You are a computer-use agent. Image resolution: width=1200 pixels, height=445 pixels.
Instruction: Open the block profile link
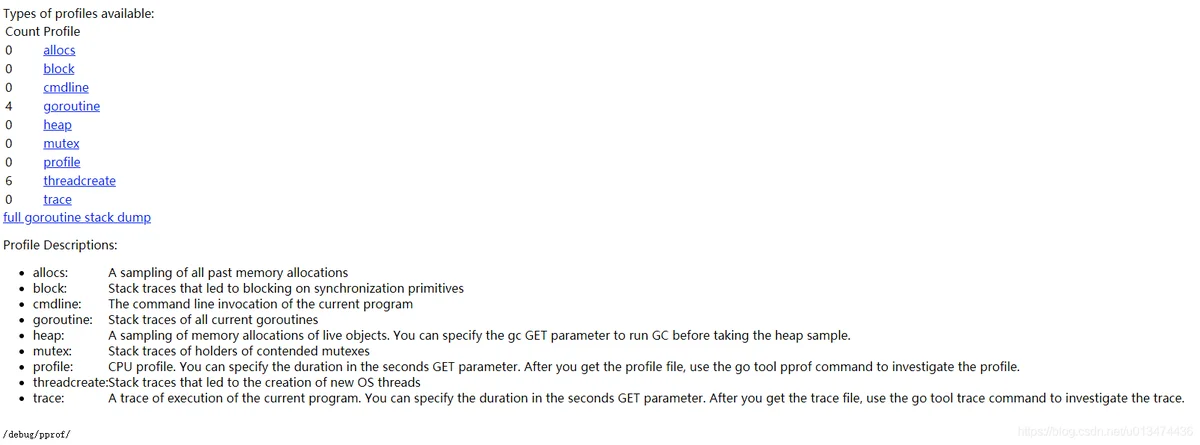(59, 69)
